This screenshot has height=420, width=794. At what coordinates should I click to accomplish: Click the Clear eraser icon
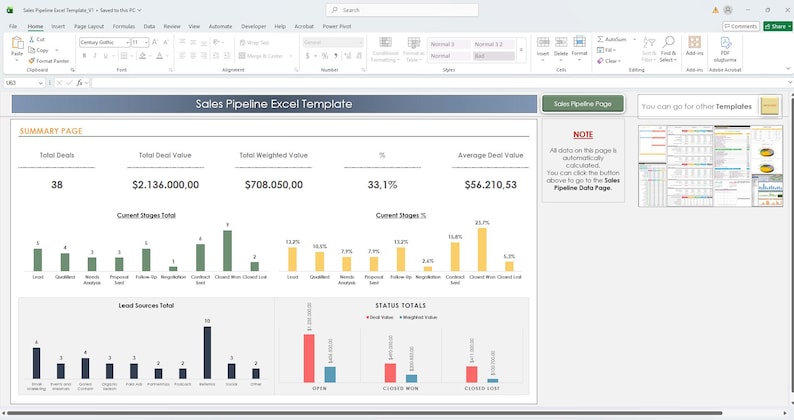600,61
